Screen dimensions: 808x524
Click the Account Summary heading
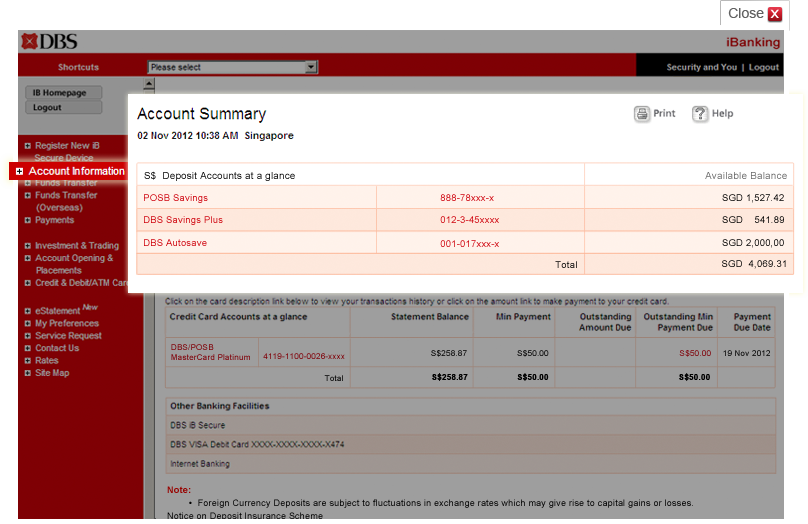tap(201, 114)
